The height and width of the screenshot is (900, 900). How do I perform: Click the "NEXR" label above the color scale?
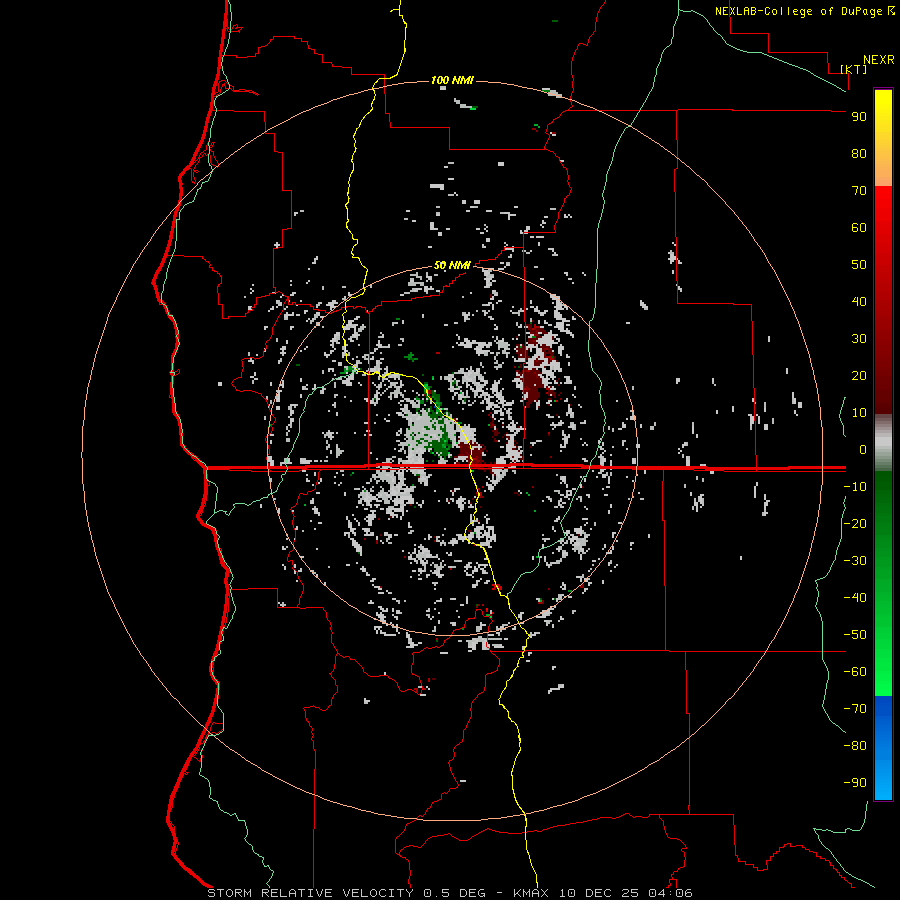879,60
